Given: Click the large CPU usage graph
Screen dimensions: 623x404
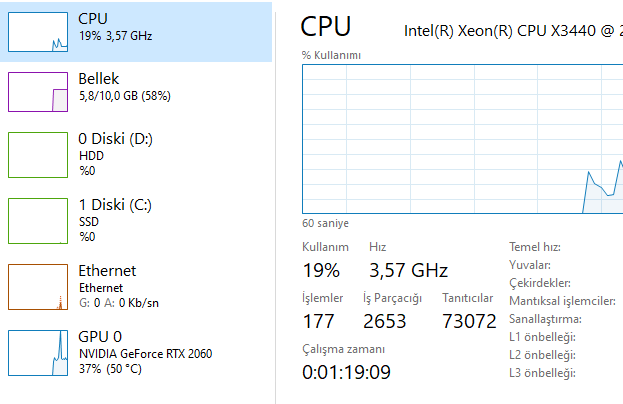Looking at the screenshot, I should pos(462,139).
